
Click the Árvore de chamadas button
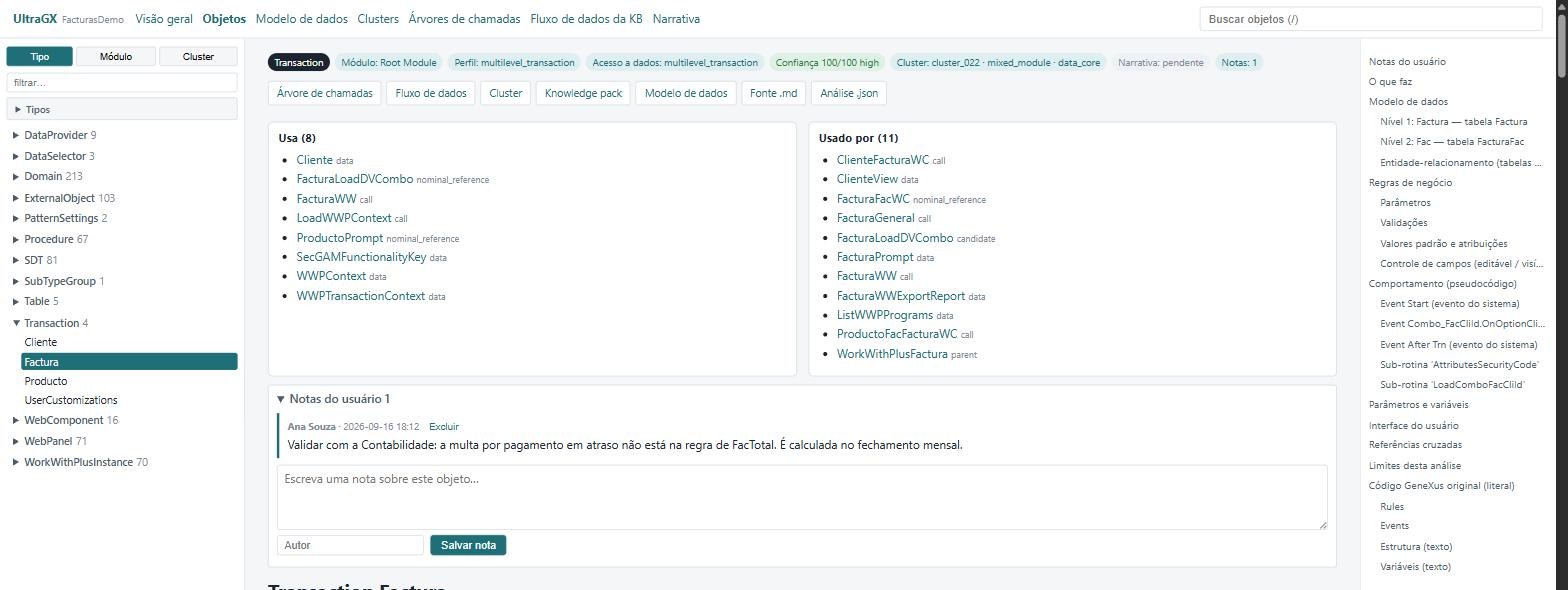pos(325,94)
